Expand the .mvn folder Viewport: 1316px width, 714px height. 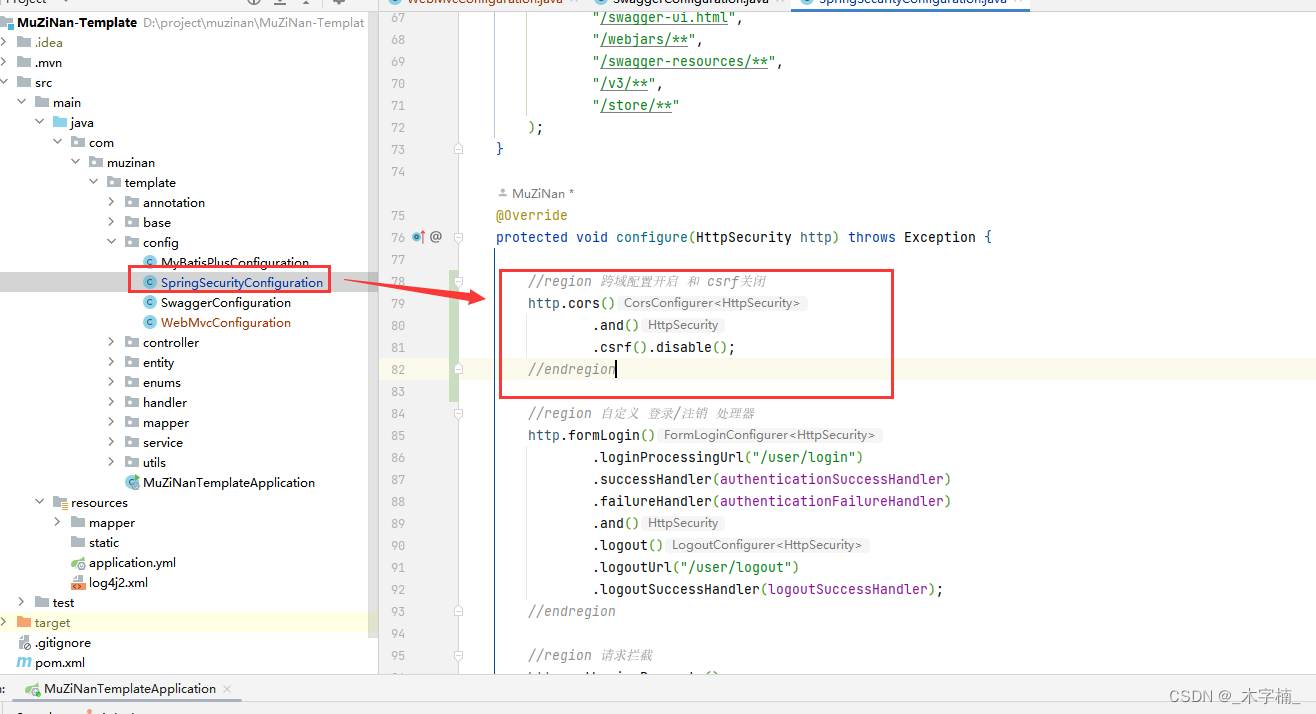point(5,62)
